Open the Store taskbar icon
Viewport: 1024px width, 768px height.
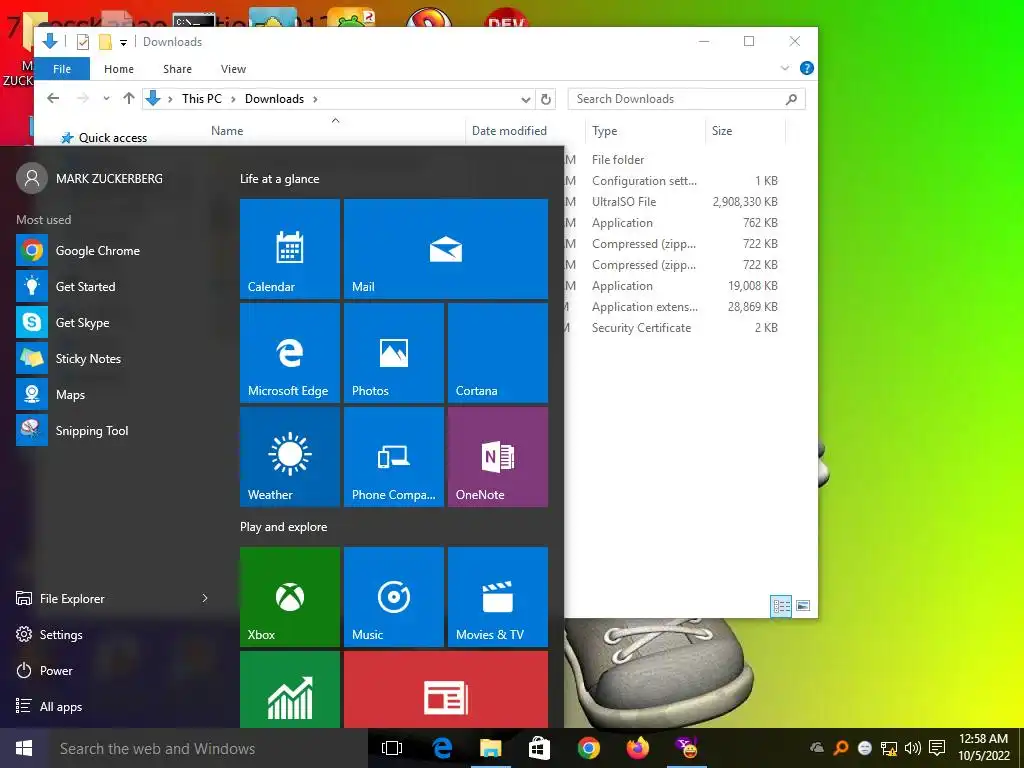pyautogui.click(x=539, y=748)
